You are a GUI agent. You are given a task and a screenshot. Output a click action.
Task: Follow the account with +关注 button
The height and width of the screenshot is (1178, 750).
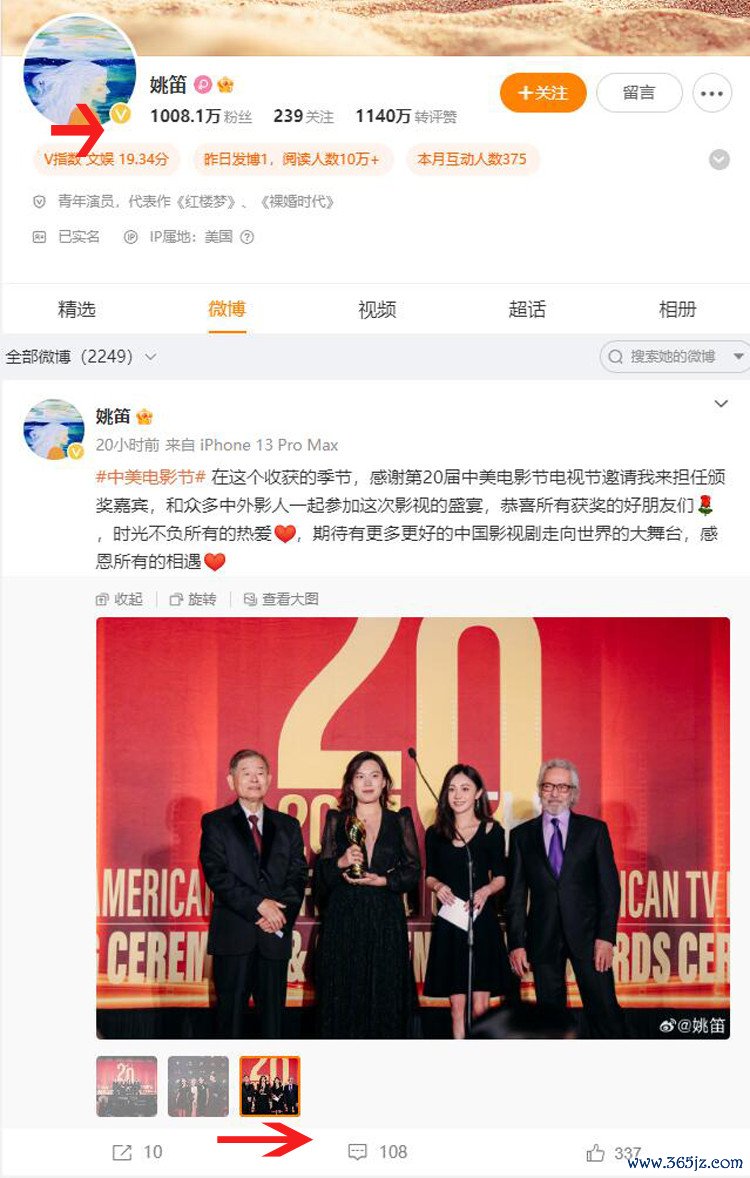pyautogui.click(x=543, y=93)
